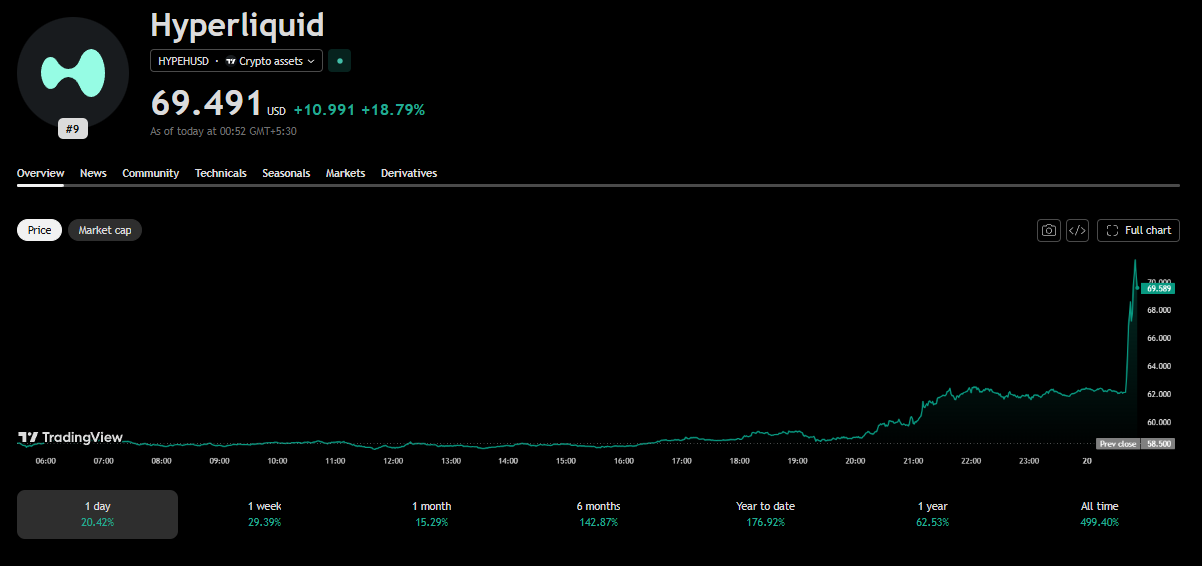Image resolution: width=1202 pixels, height=566 pixels.
Task: Open Full chart view
Action: [1138, 230]
